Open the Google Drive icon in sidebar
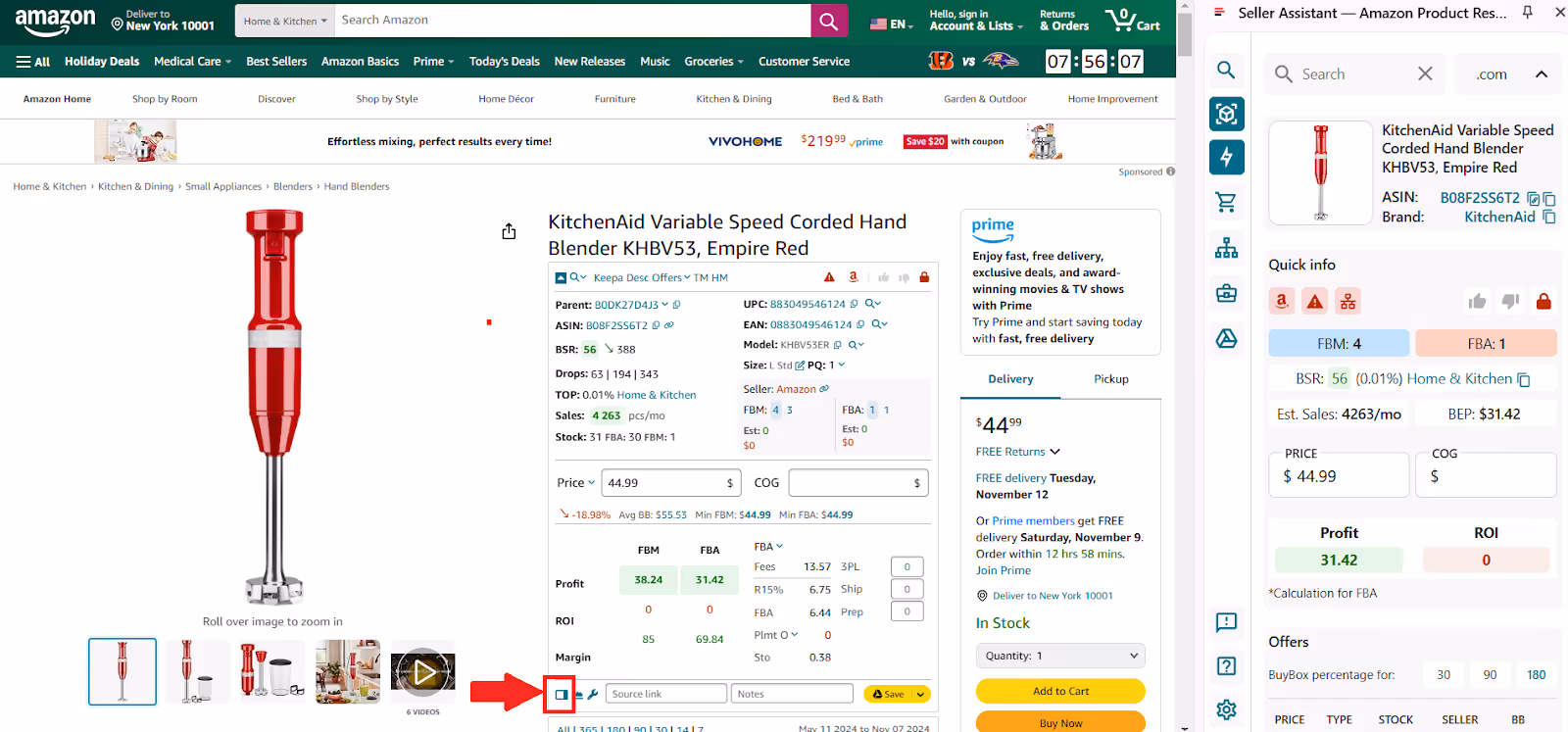The height and width of the screenshot is (732, 1568). (x=1226, y=338)
